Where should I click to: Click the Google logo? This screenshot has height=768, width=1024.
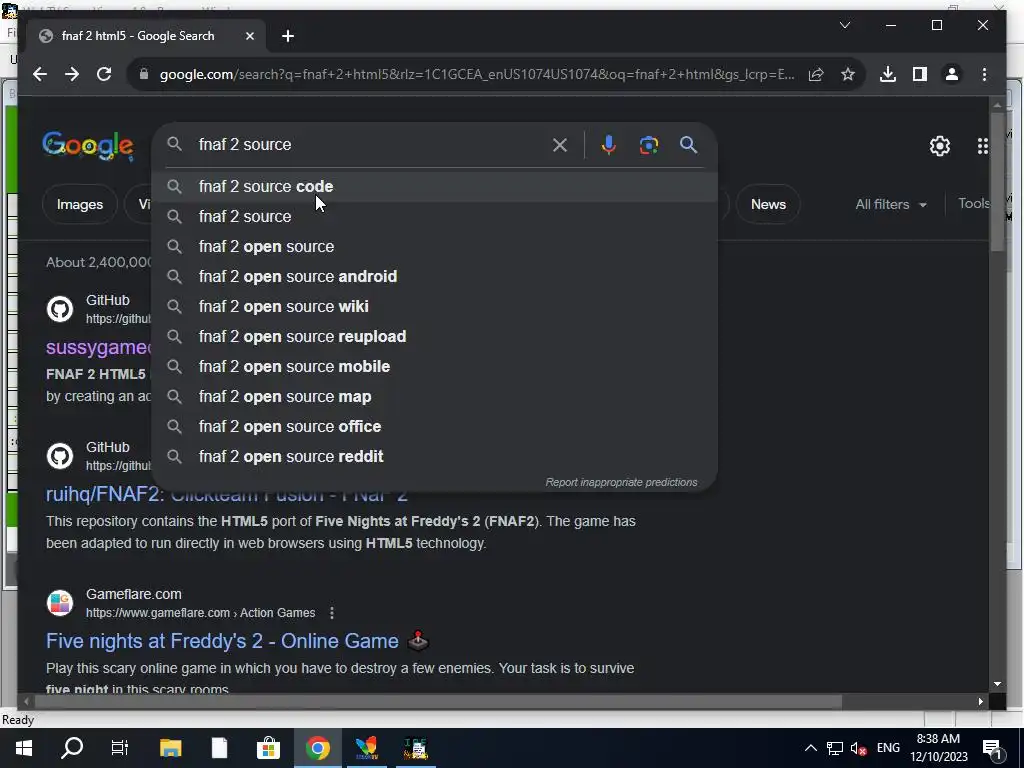(88, 146)
